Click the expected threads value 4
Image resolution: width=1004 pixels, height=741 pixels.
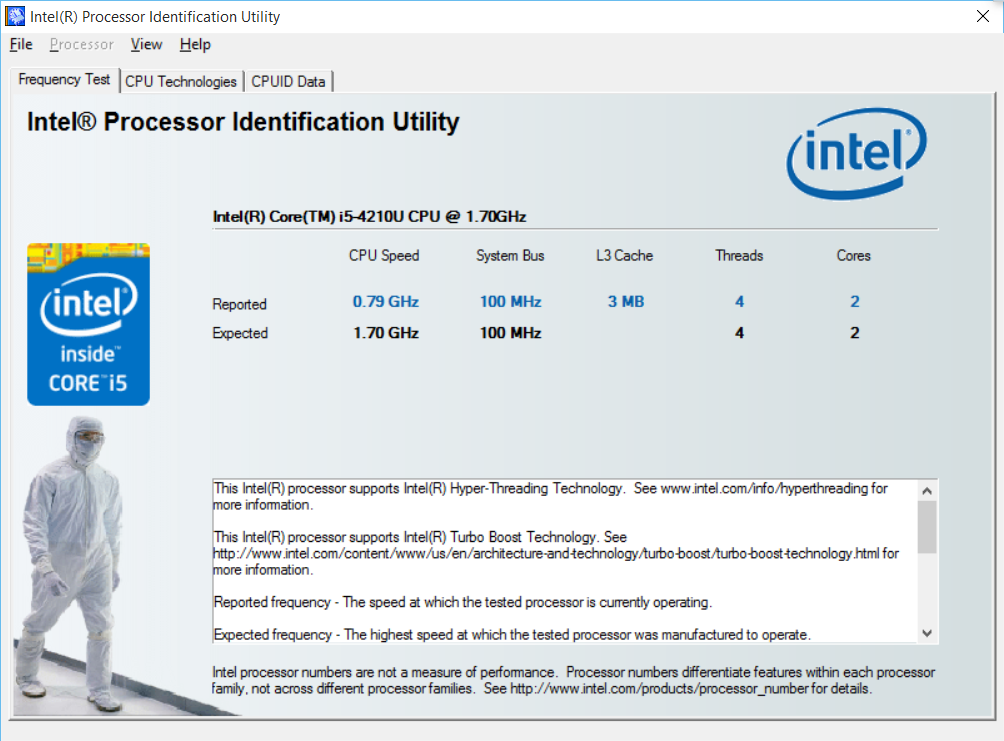pyautogui.click(x=740, y=333)
